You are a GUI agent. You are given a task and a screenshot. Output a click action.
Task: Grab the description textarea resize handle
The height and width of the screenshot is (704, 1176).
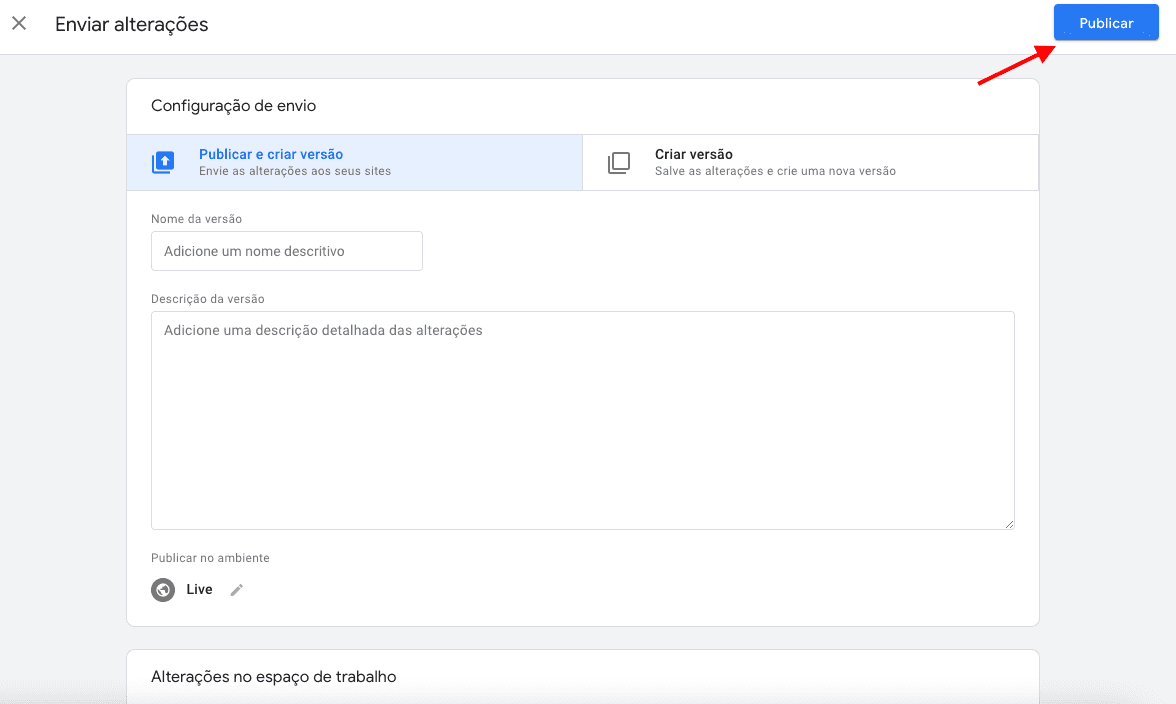pyautogui.click(x=1009, y=524)
